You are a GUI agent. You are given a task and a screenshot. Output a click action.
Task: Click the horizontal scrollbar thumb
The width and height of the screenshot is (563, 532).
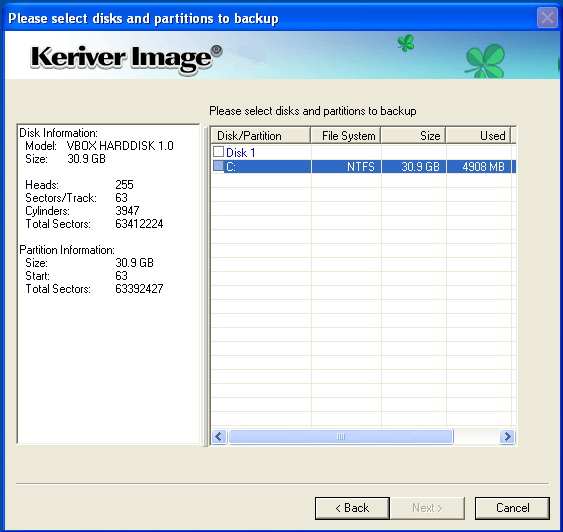(x=341, y=437)
